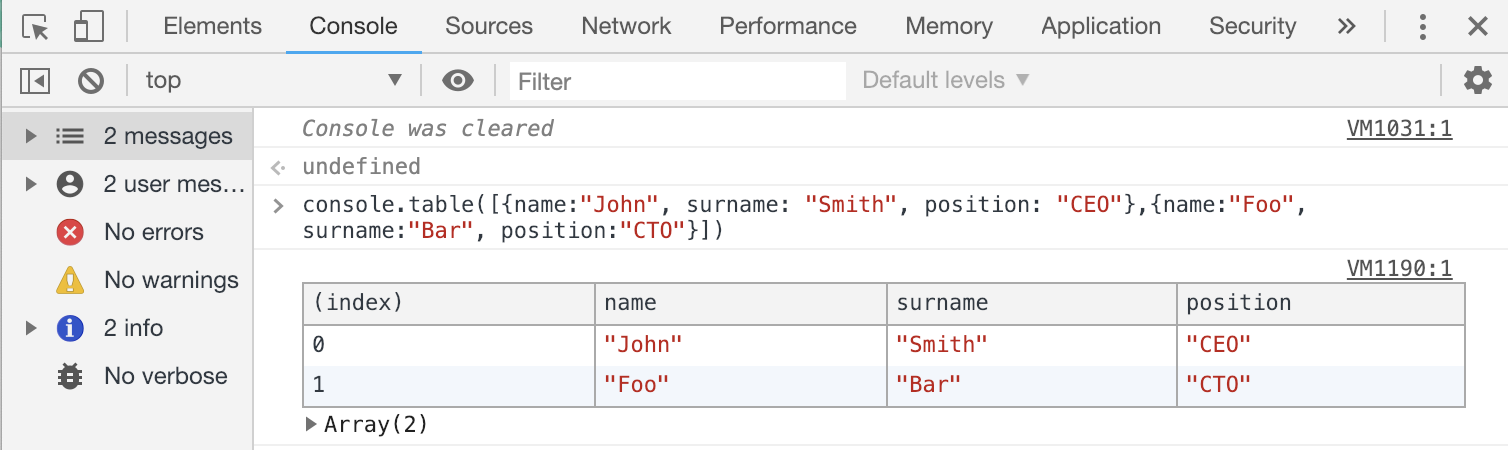1508x450 pixels.
Task: Open the Default levels dropdown
Action: click(x=945, y=81)
